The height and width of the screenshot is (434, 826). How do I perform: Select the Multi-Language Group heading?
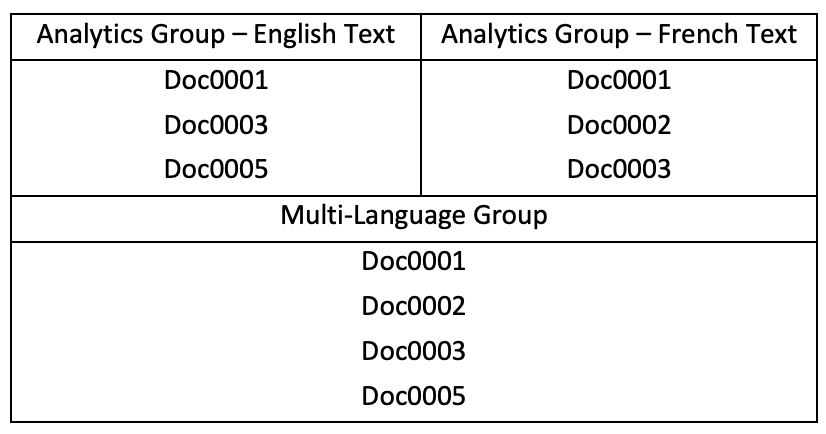(x=414, y=216)
